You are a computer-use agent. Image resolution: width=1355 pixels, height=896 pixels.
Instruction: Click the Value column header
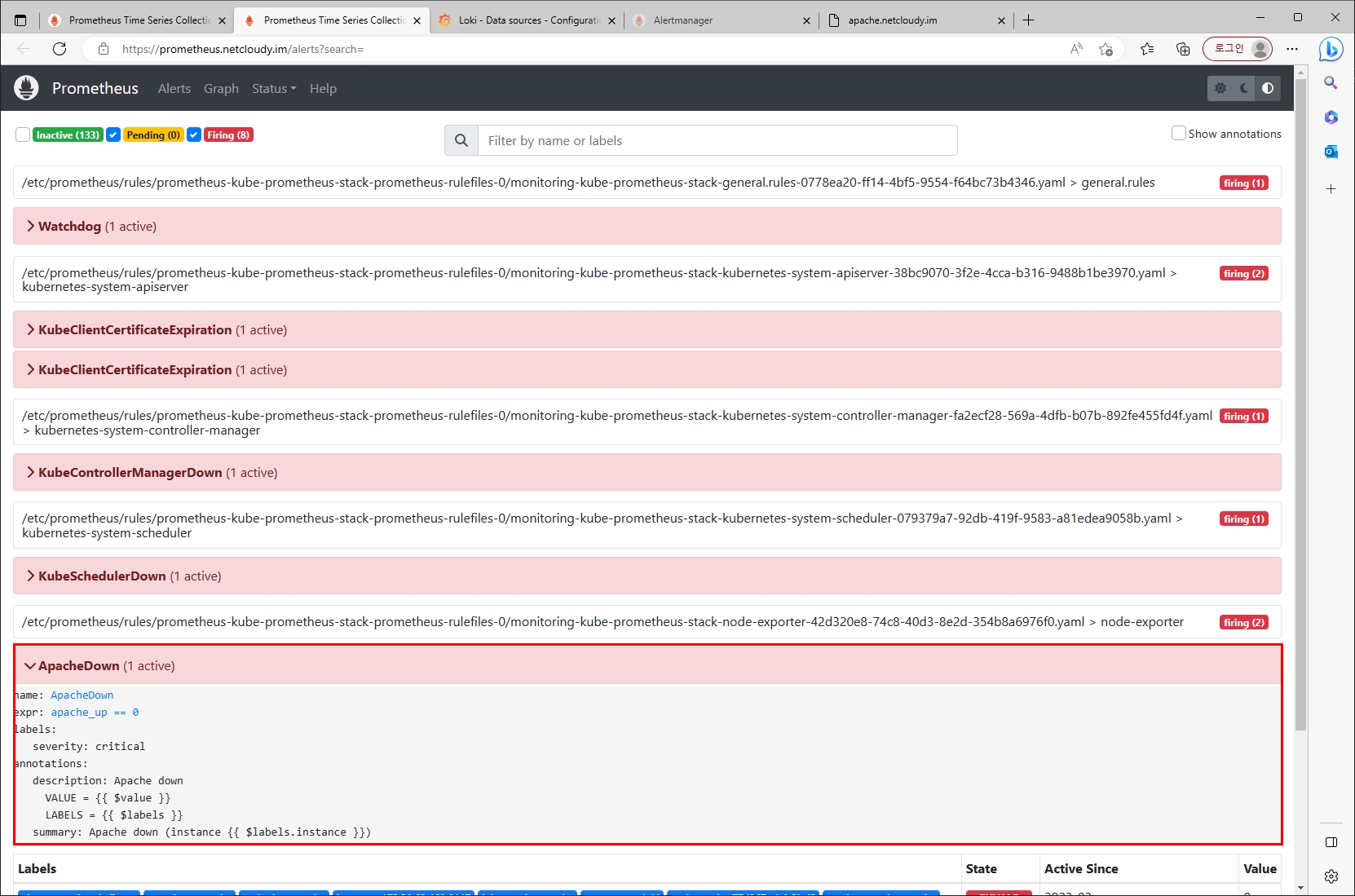[x=1260, y=868]
